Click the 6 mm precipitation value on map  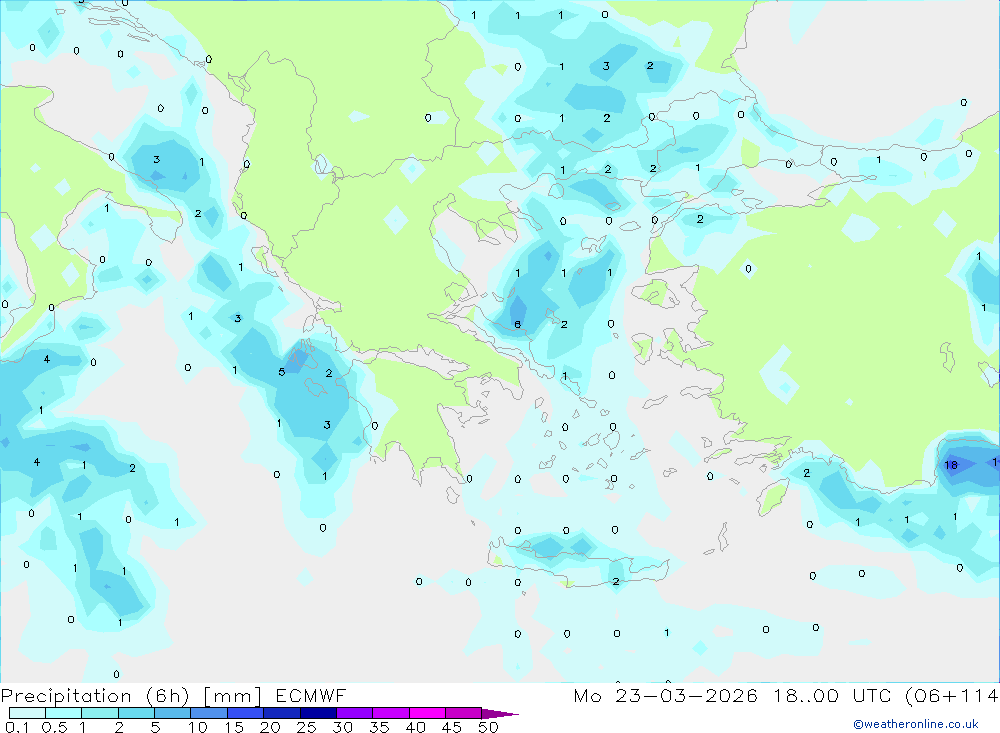click(x=517, y=325)
